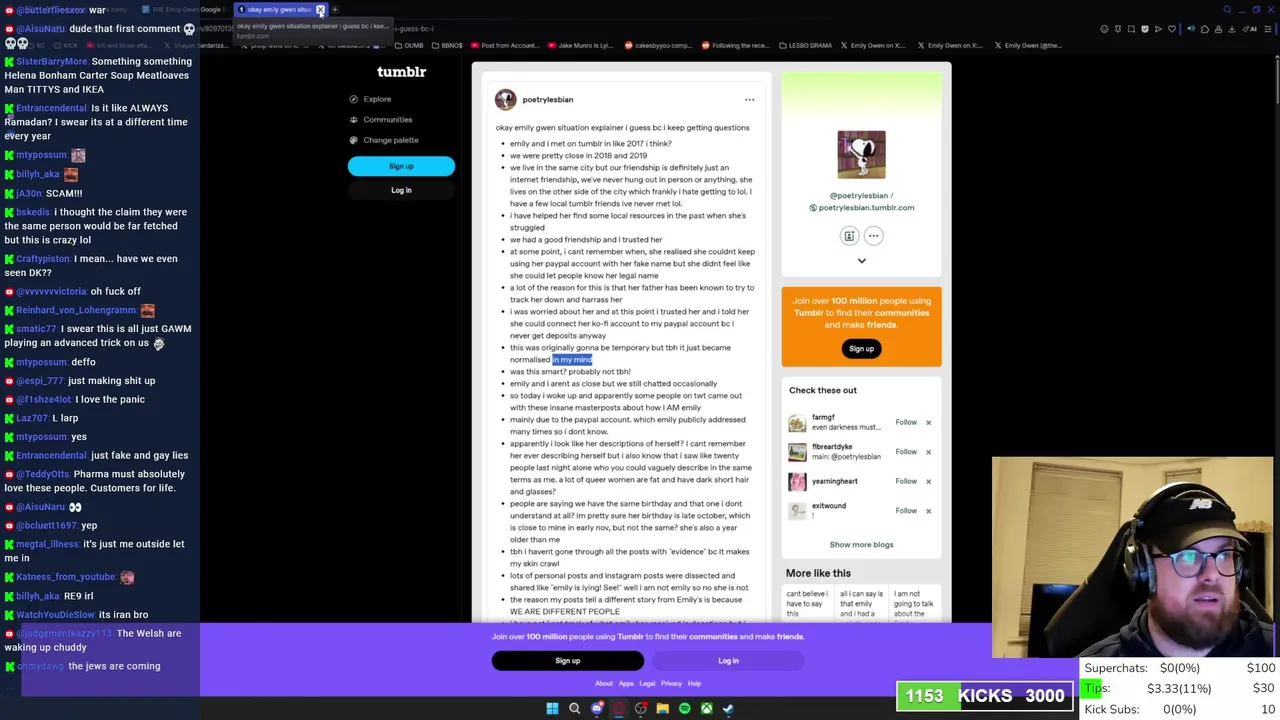Open the extensions cube icon
This screenshot has width=1280, height=720.
tap(1205, 29)
